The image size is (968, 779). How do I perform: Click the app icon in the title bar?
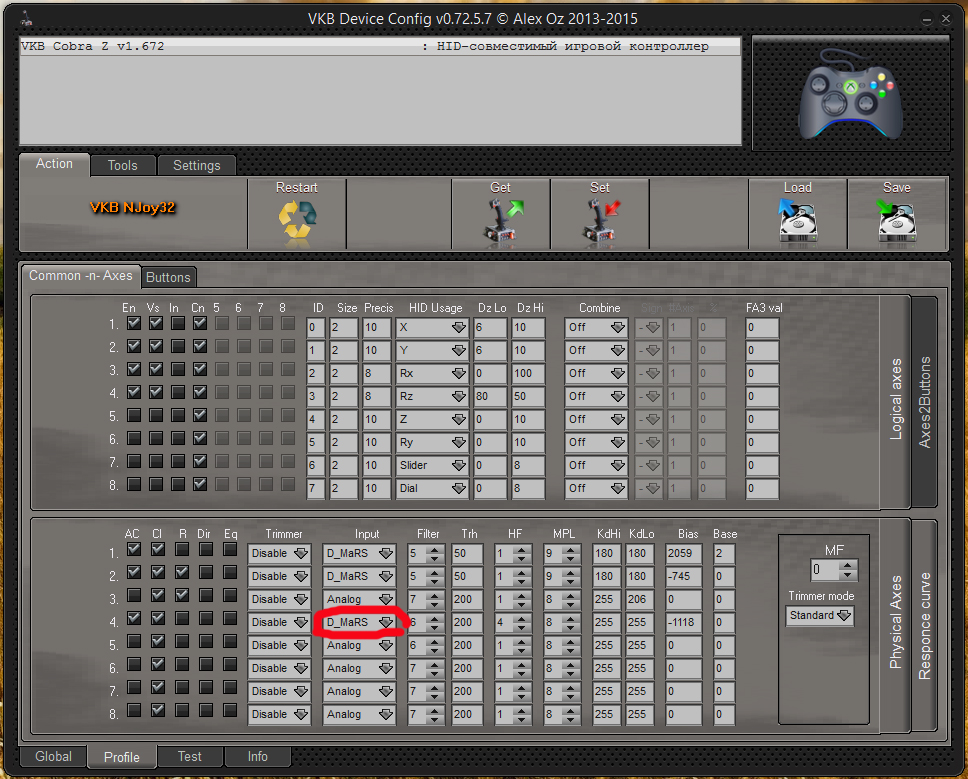click(26, 19)
